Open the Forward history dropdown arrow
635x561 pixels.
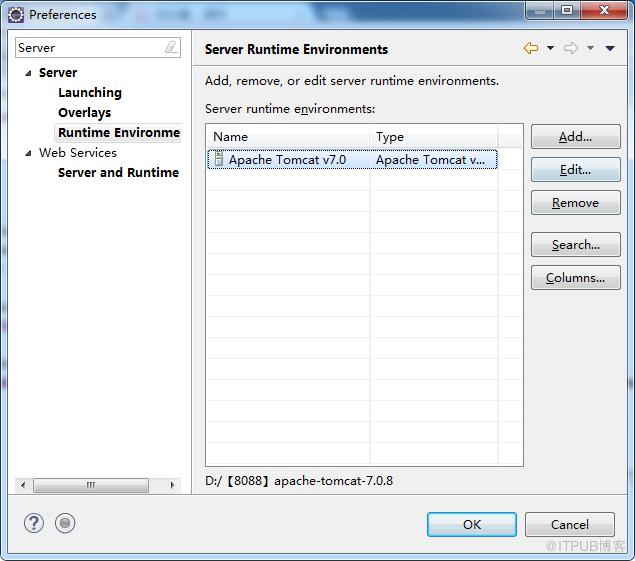pos(590,48)
